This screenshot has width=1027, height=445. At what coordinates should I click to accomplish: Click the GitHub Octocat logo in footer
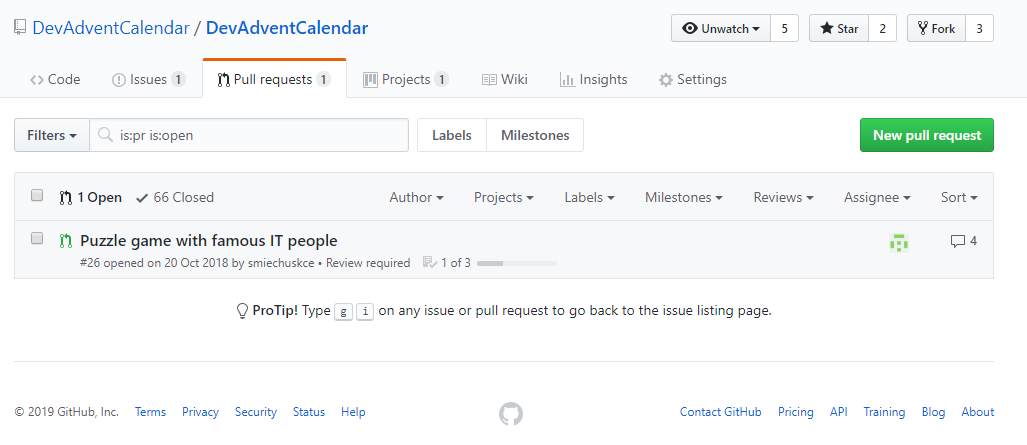coord(511,413)
